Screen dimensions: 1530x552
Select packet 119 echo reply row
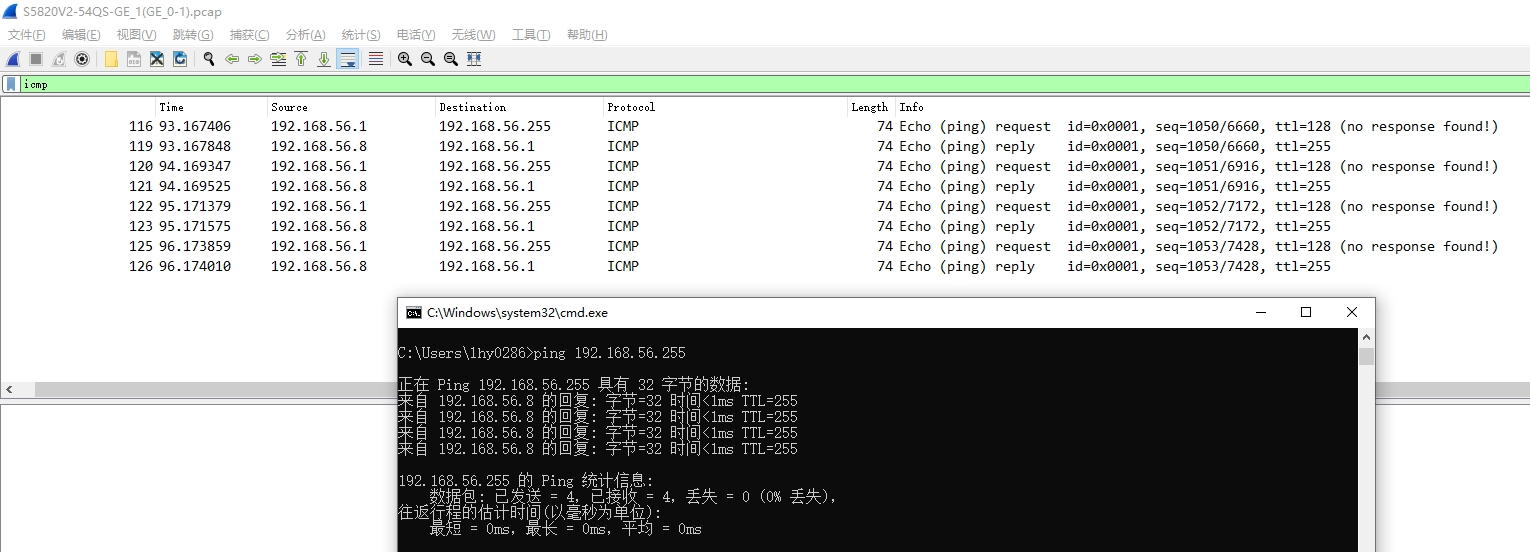pyautogui.click(x=765, y=147)
